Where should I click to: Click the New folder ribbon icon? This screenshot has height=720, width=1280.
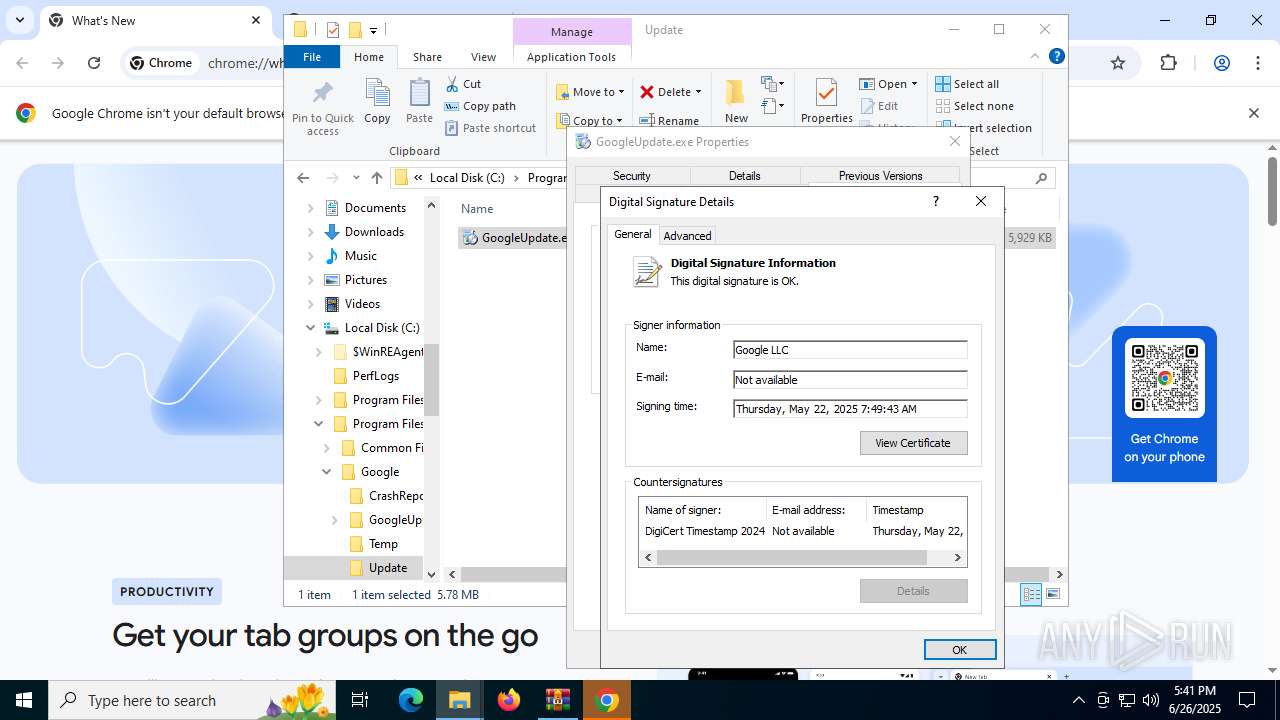(x=736, y=101)
